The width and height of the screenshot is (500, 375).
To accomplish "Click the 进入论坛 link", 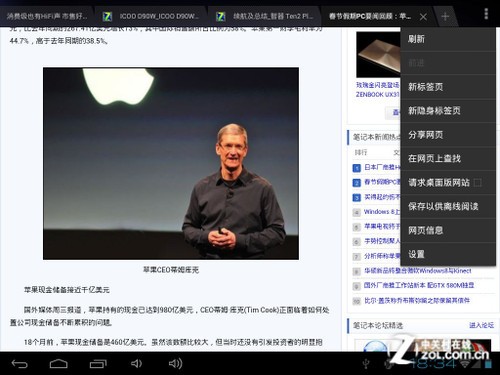I will click(481, 325).
